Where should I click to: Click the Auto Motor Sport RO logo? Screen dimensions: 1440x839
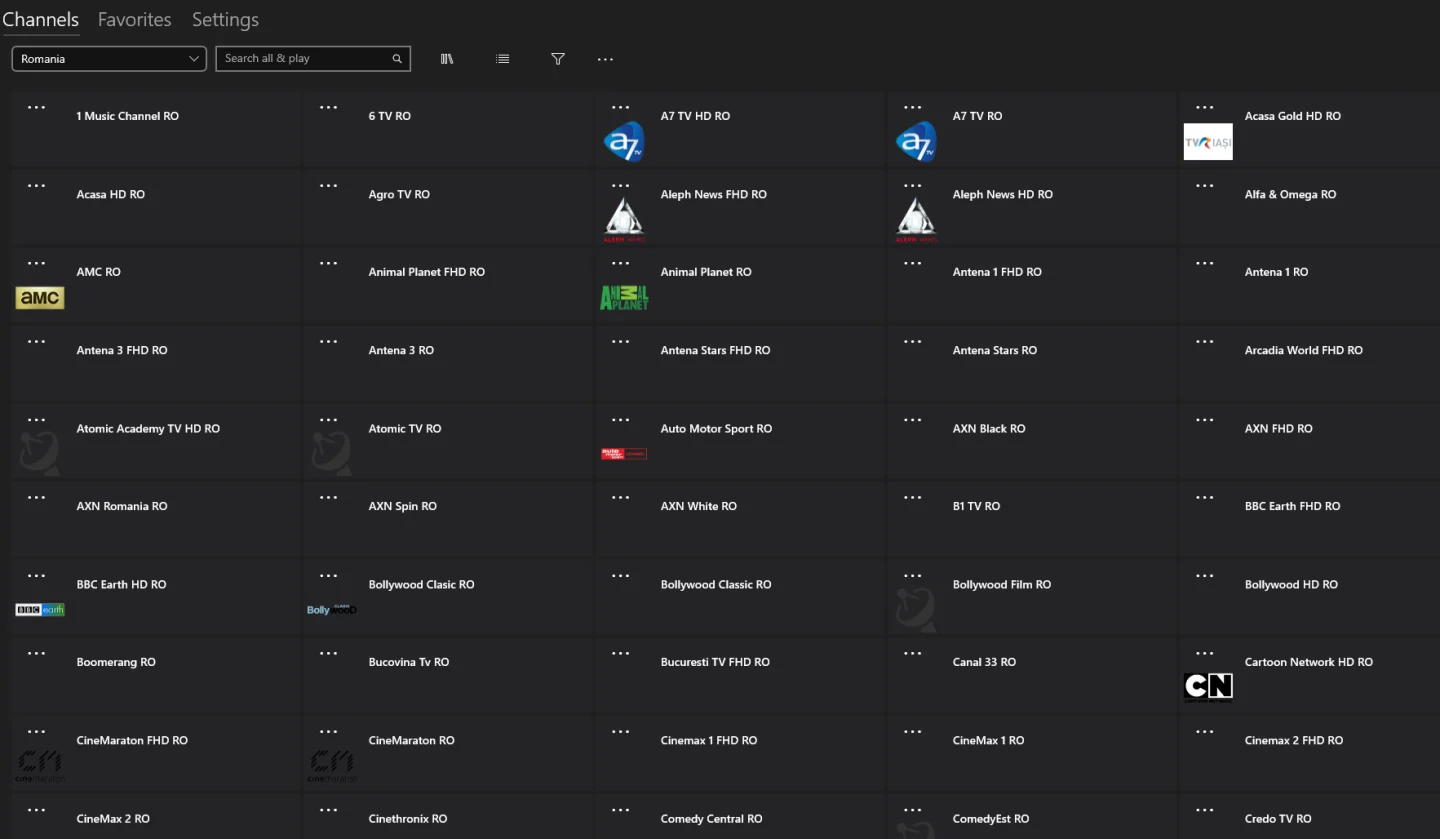624,454
